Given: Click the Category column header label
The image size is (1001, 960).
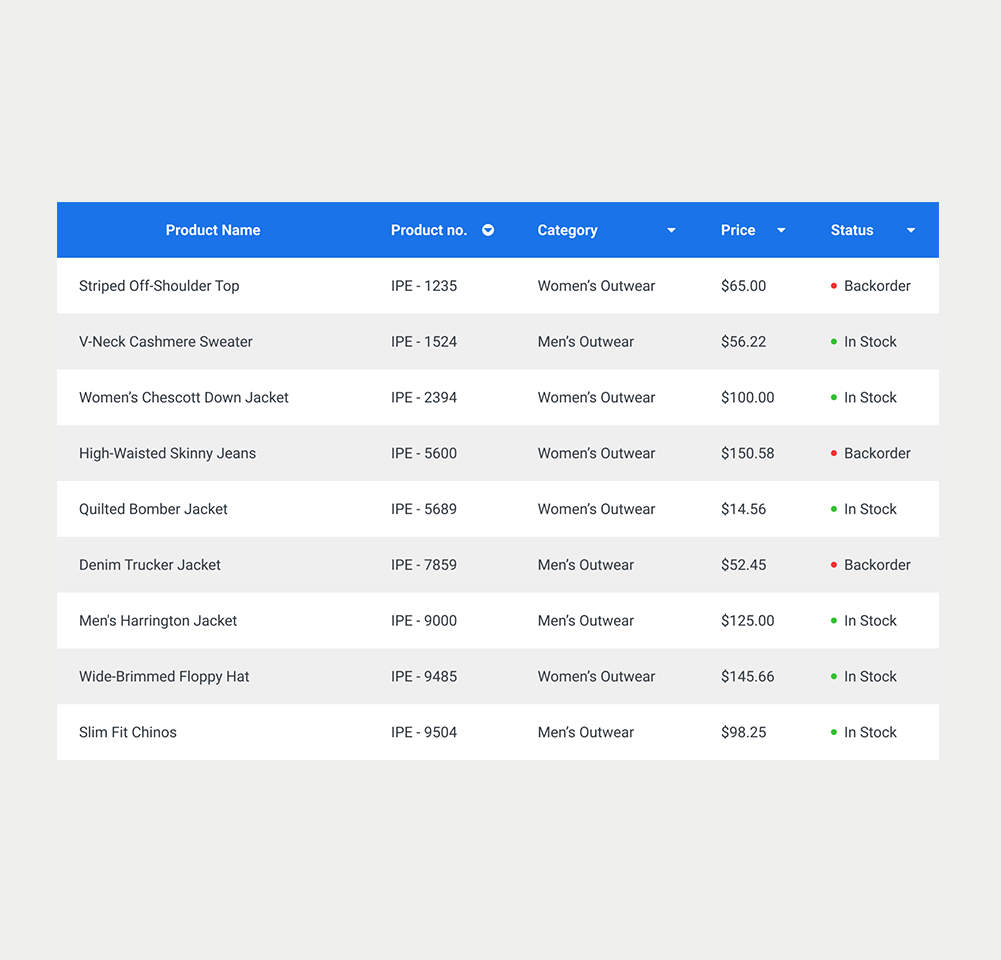Looking at the screenshot, I should pyautogui.click(x=567, y=230).
